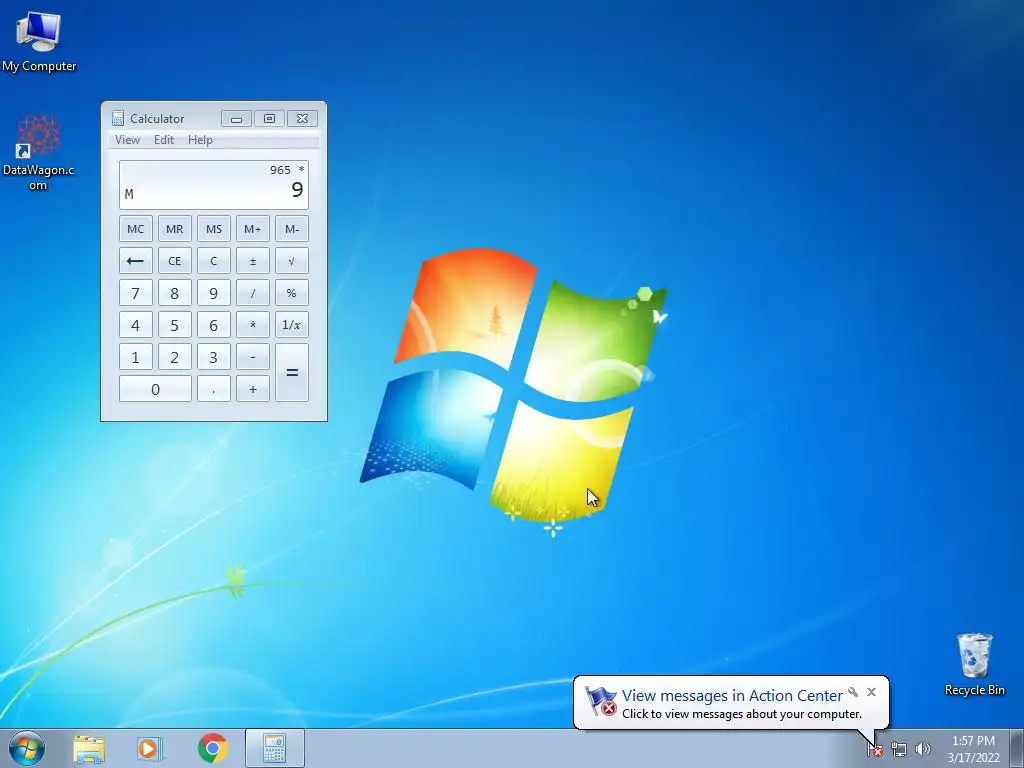Click the percent (%) button

coord(292,293)
